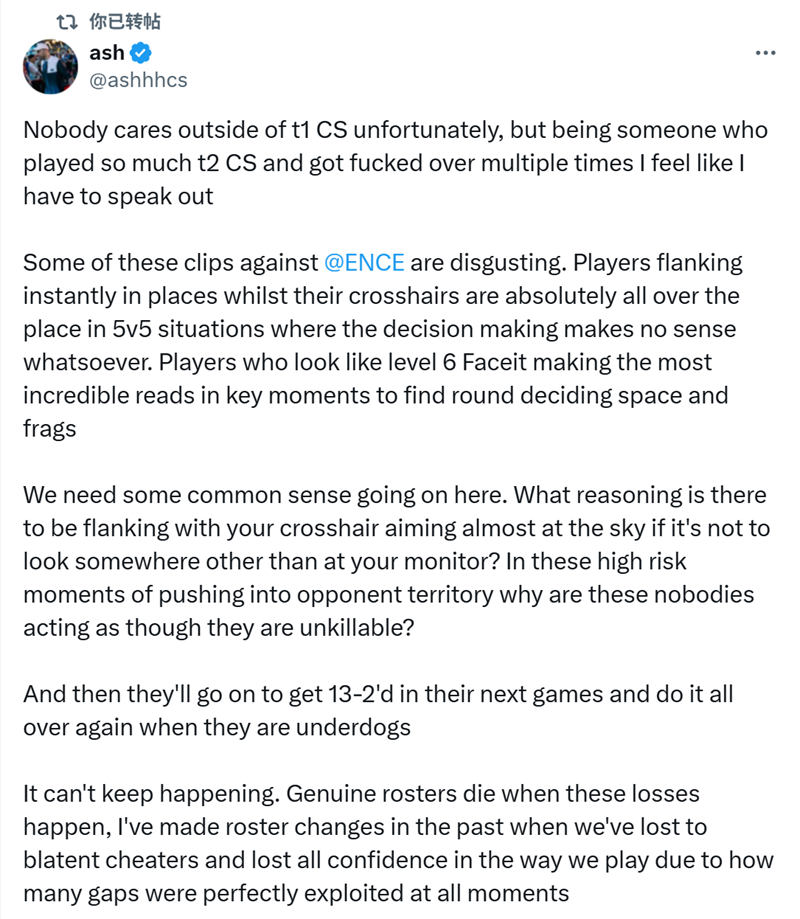Follow the @ENCE mention link

pos(364,263)
